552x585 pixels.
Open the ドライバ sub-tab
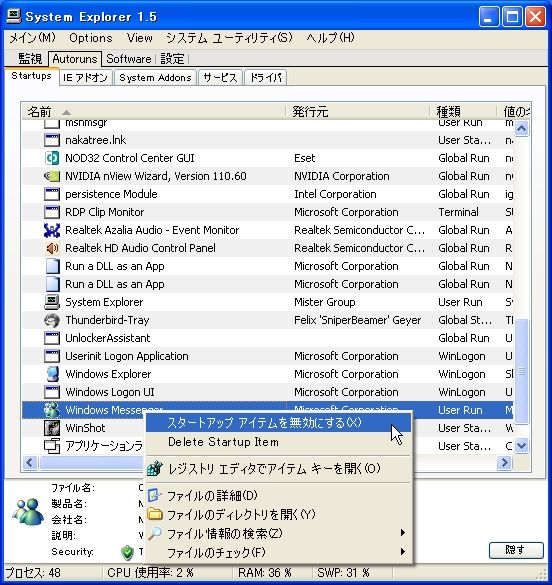click(265, 78)
